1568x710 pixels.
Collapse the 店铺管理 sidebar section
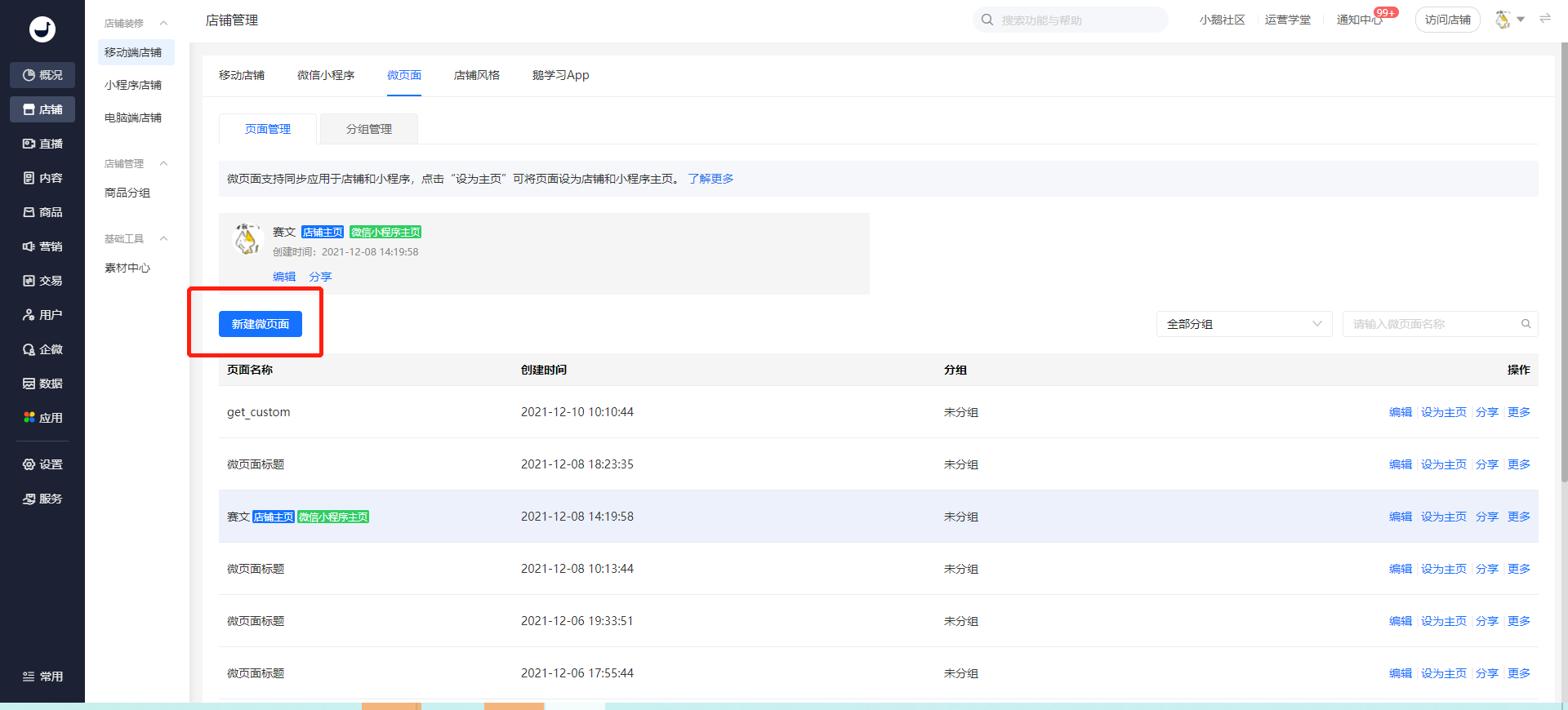(163, 163)
